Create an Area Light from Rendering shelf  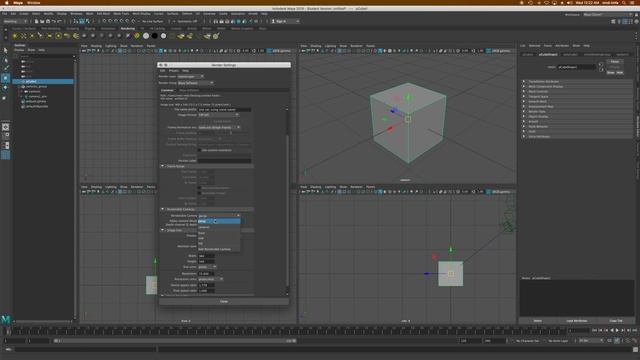50,36
